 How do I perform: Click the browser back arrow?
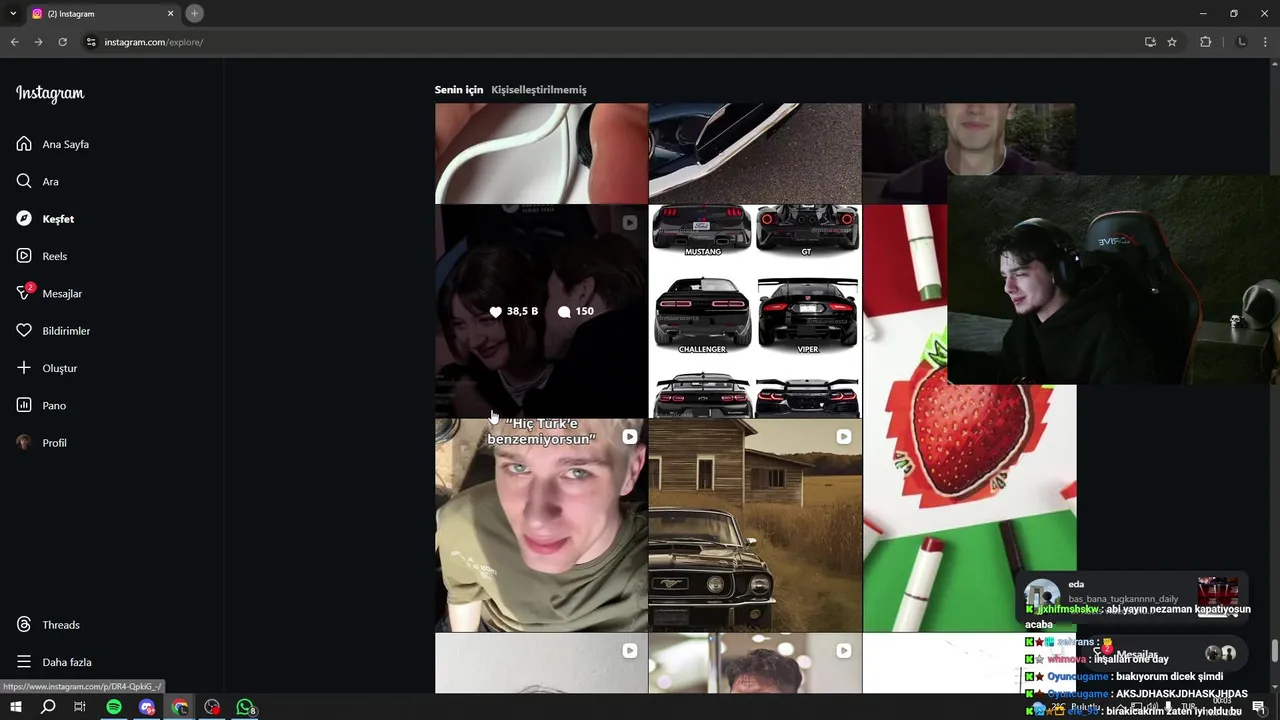pos(14,42)
